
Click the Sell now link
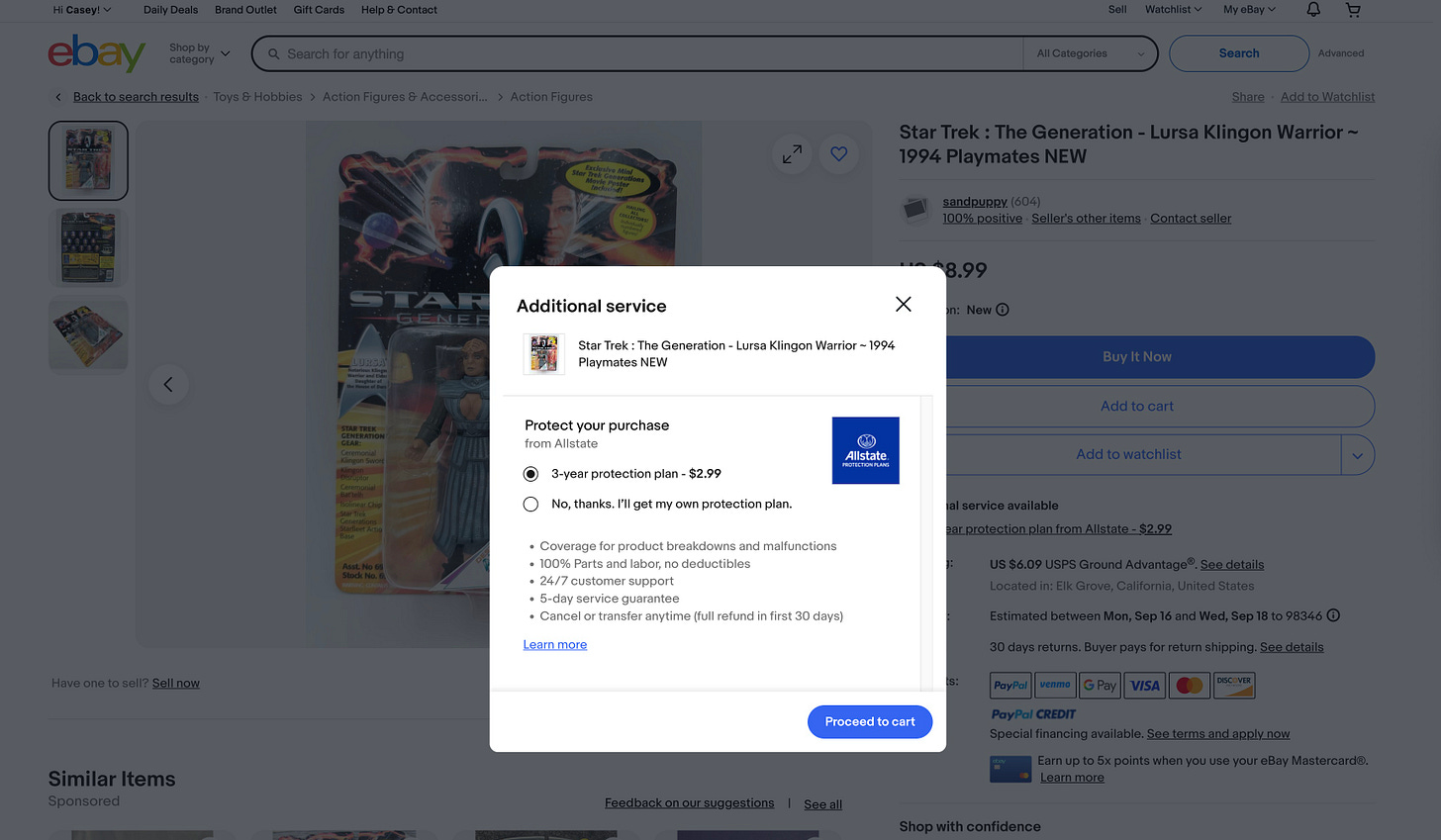(176, 684)
